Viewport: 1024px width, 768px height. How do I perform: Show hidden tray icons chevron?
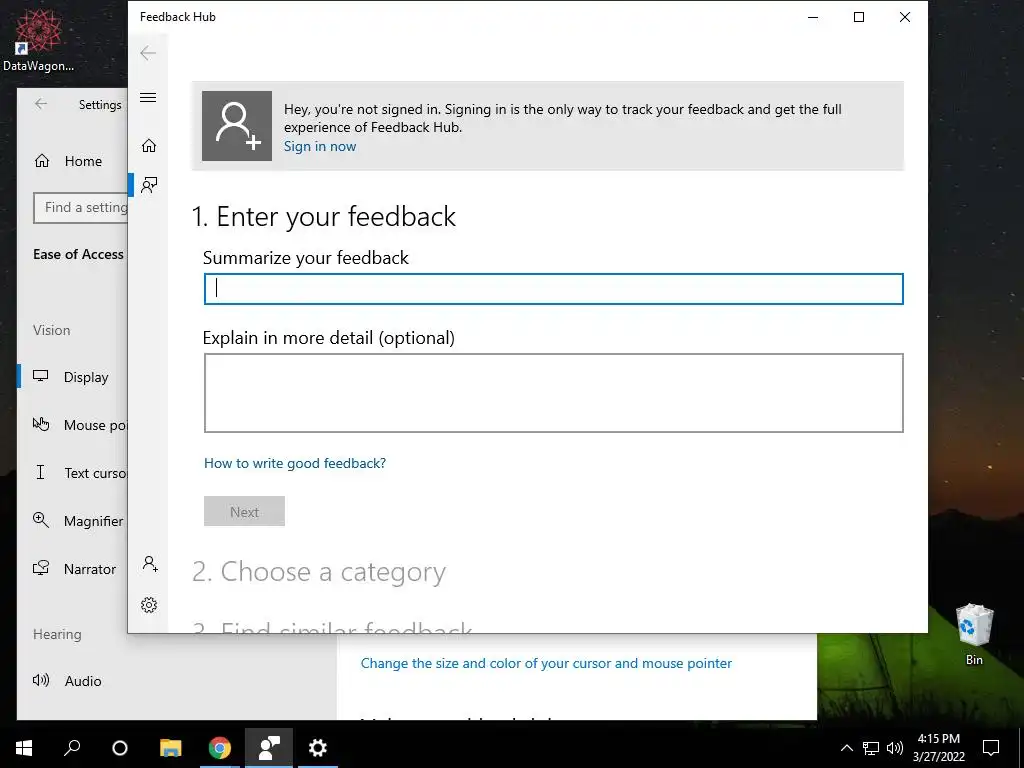(846, 748)
